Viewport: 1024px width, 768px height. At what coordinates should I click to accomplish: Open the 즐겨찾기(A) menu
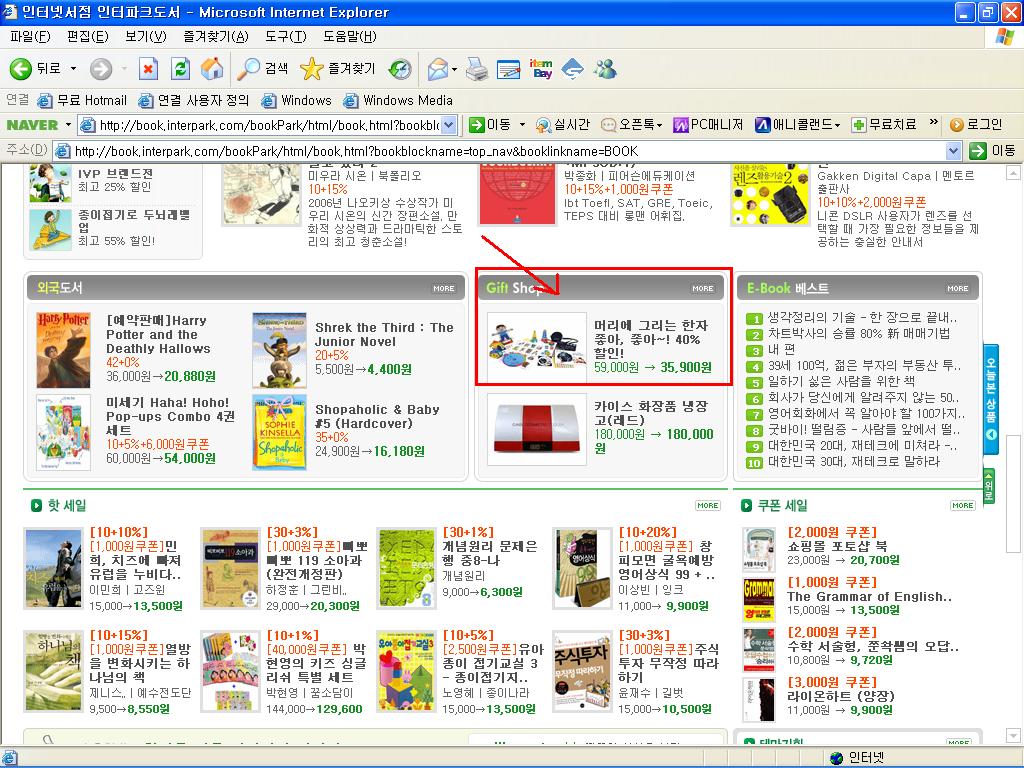click(216, 37)
